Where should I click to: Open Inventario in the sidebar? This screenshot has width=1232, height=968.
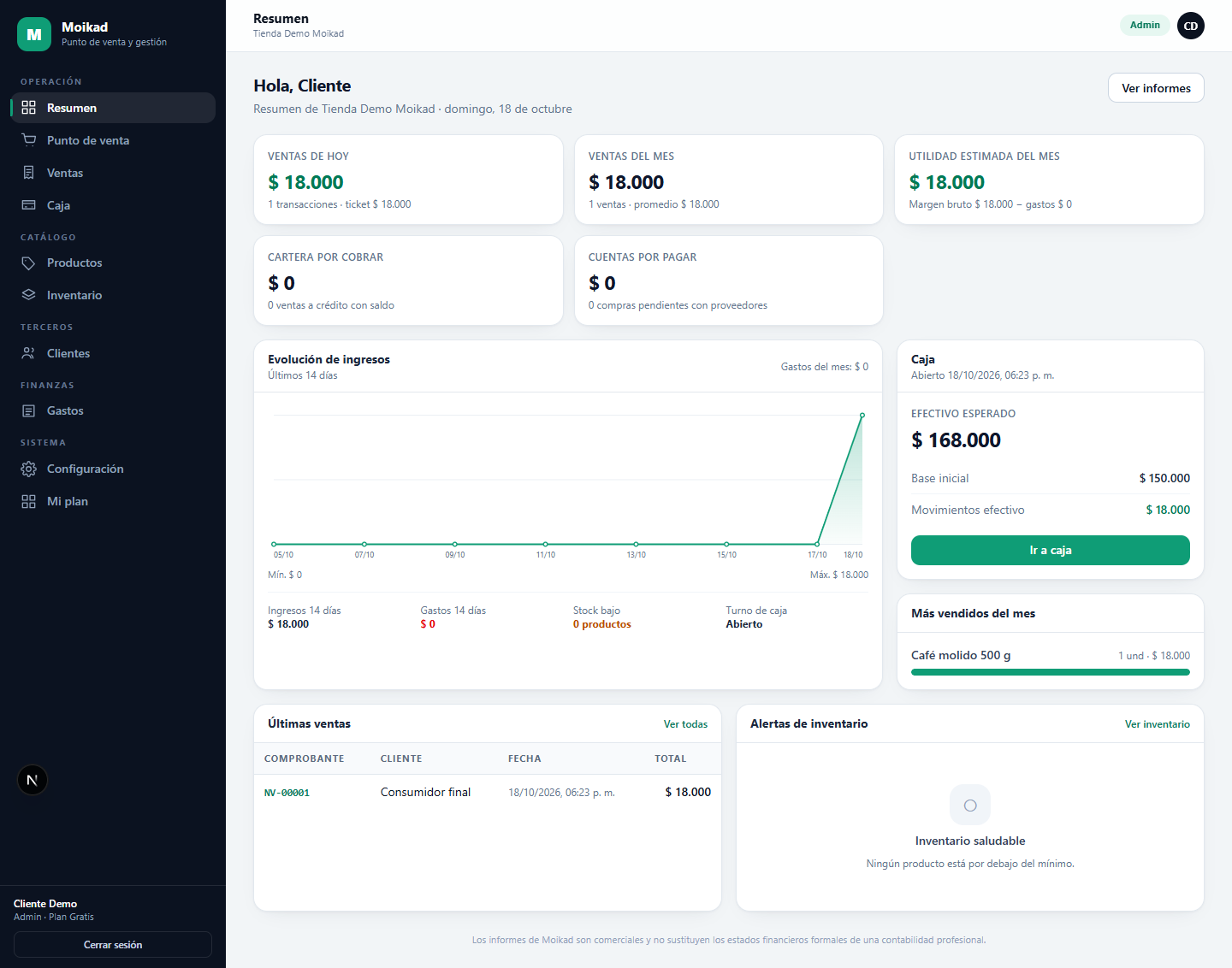tap(113, 295)
